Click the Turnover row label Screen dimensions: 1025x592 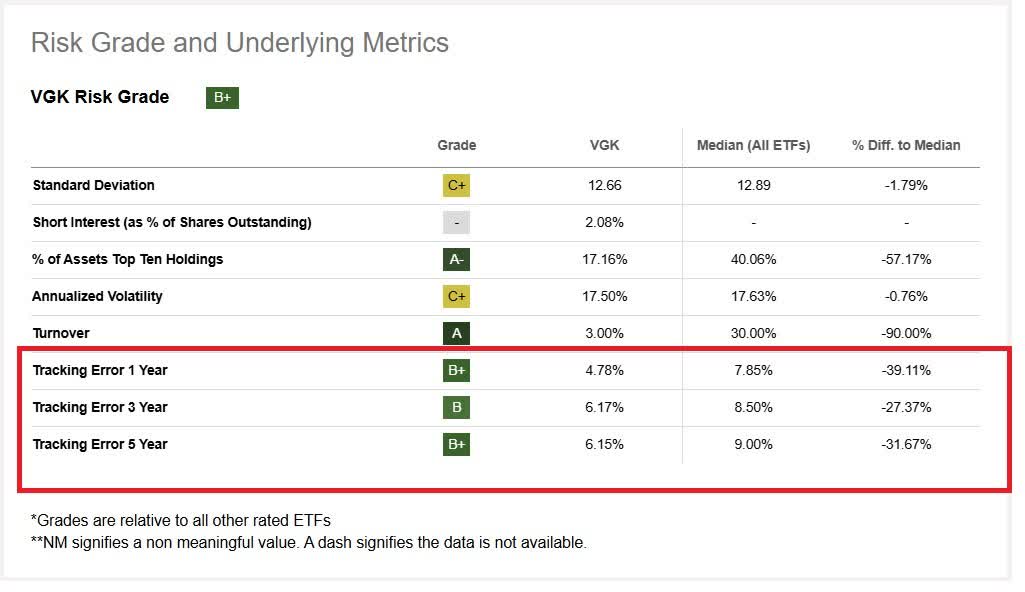tap(60, 333)
